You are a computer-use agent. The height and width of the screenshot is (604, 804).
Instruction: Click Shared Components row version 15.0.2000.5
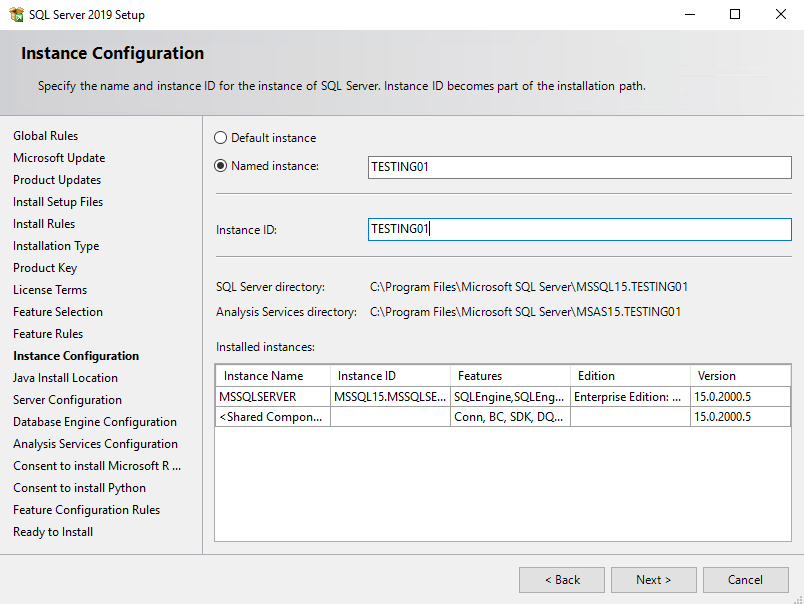740,417
